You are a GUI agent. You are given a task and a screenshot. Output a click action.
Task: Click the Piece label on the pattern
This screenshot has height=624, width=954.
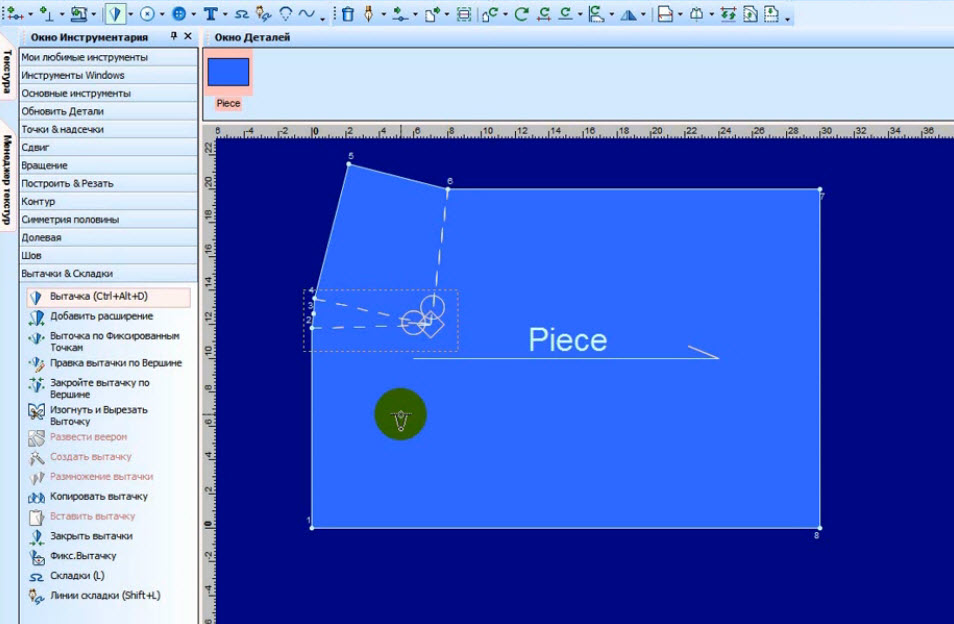pos(567,339)
